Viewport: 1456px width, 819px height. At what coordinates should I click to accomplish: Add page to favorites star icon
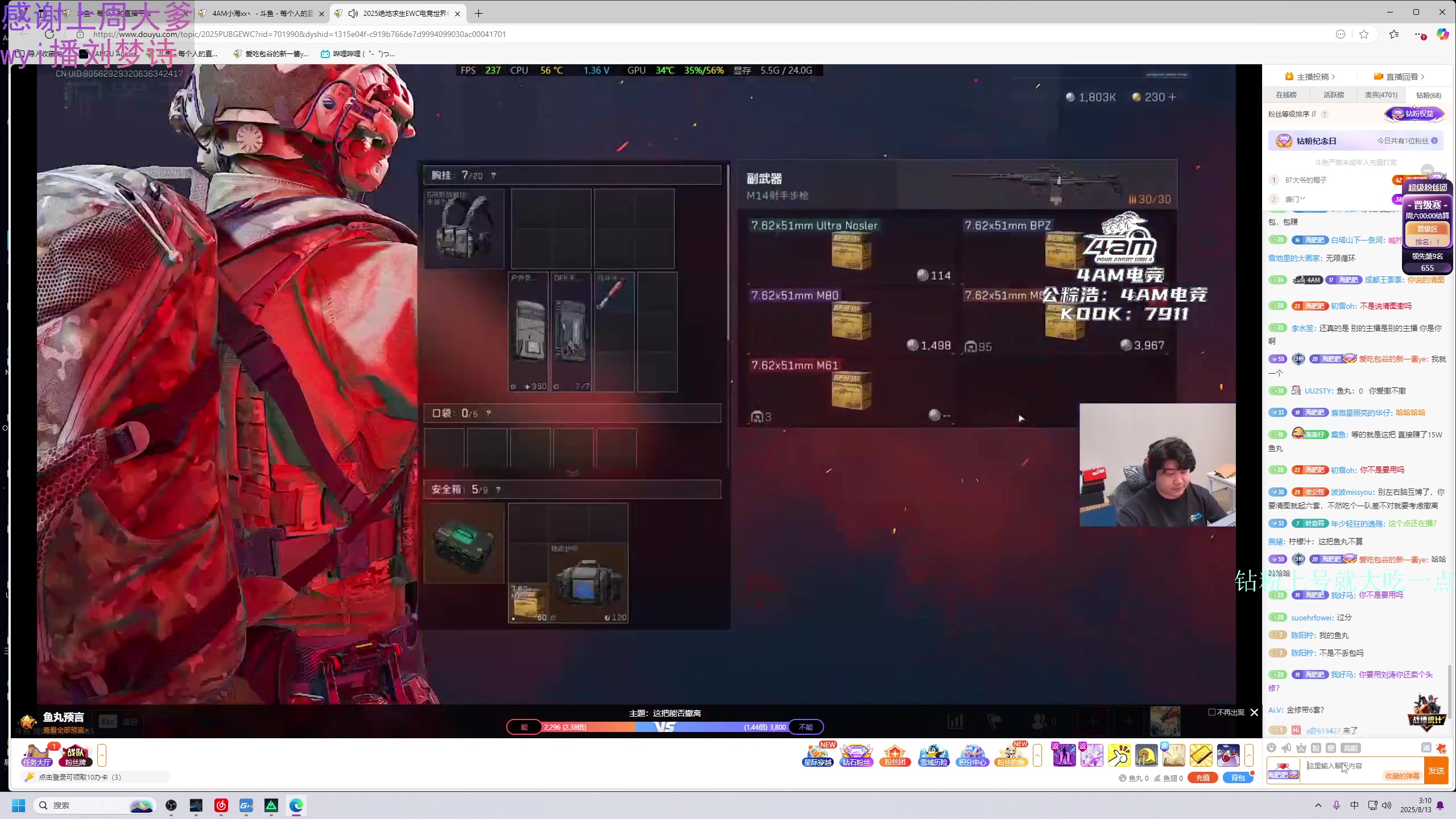pyautogui.click(x=1364, y=34)
